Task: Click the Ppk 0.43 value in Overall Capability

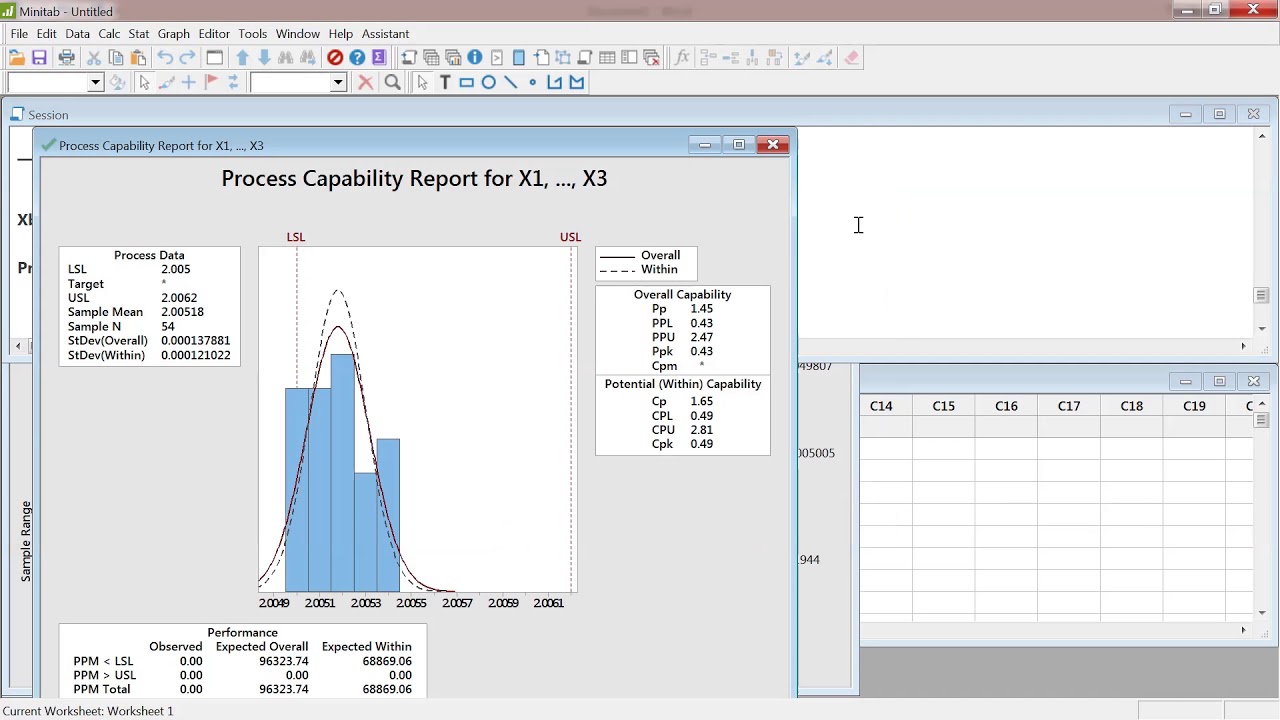Action: pyautogui.click(x=701, y=352)
